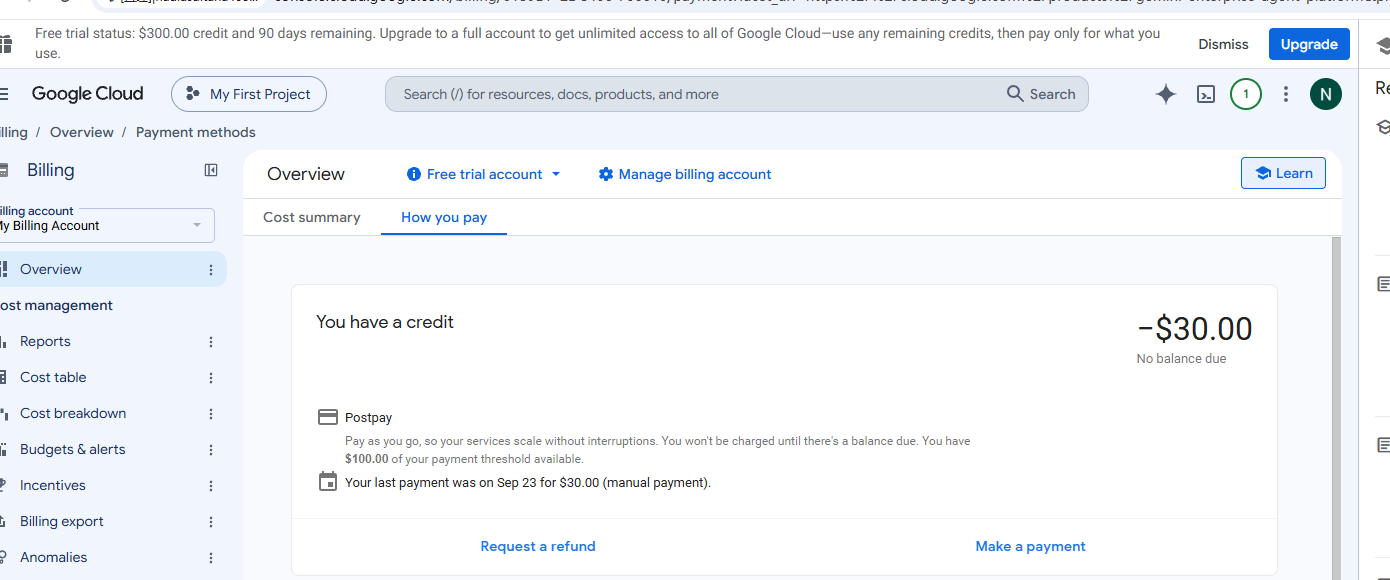Open more options for Incentives
The image size is (1390, 580).
coord(211,485)
